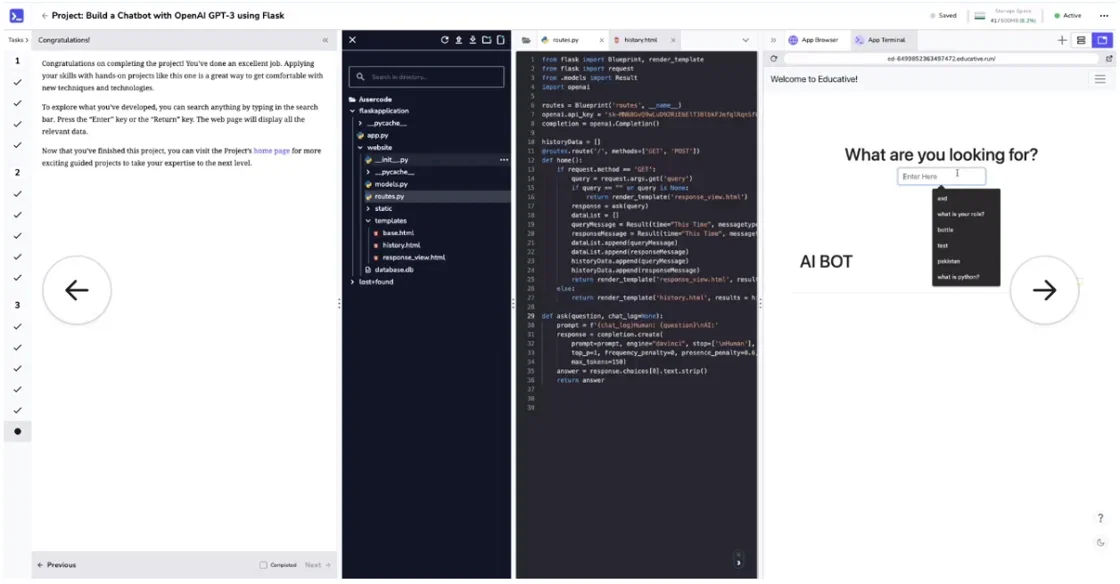Switch to the routes.py tab

564,40
